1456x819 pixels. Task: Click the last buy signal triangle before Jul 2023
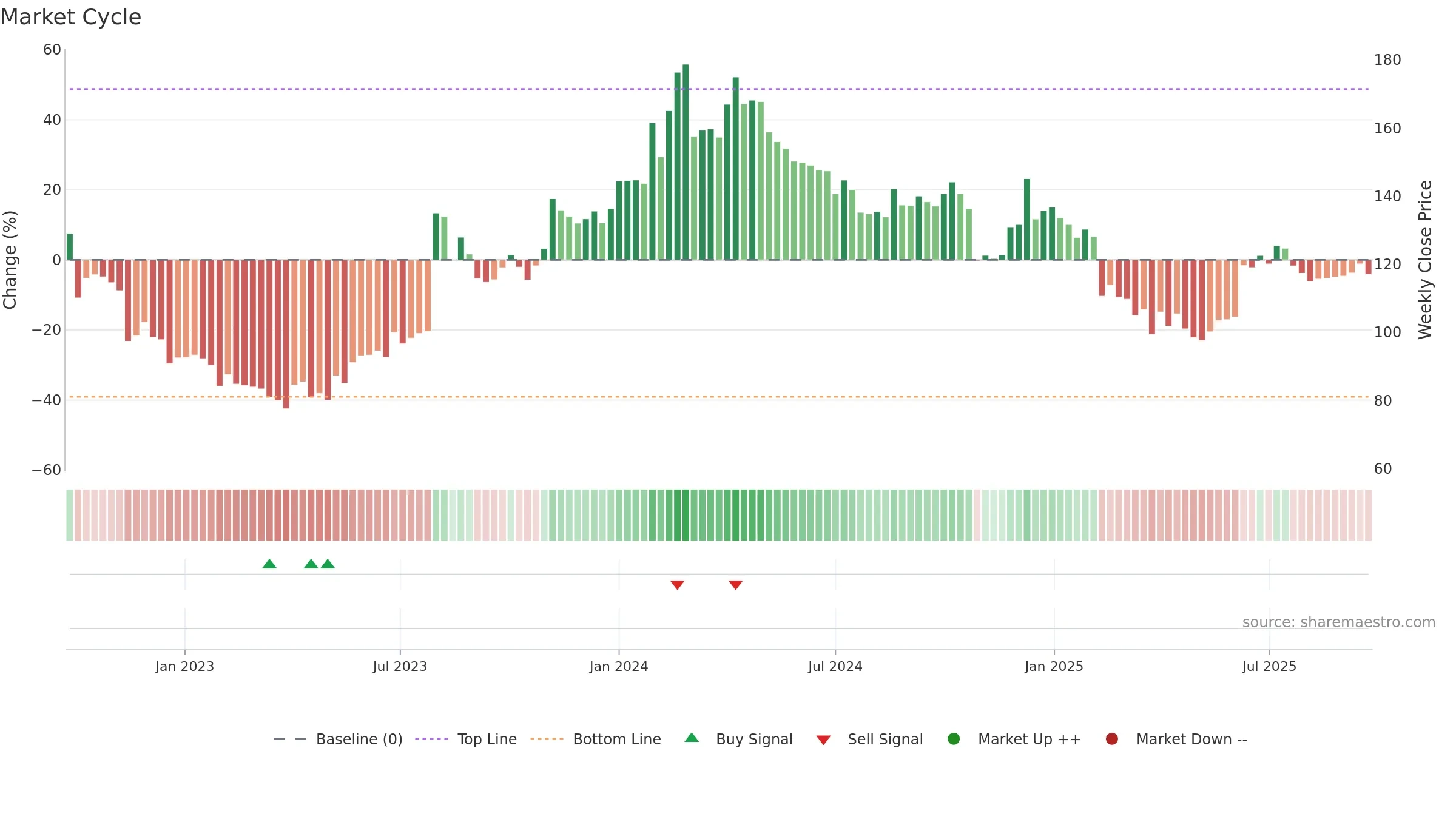[x=328, y=564]
